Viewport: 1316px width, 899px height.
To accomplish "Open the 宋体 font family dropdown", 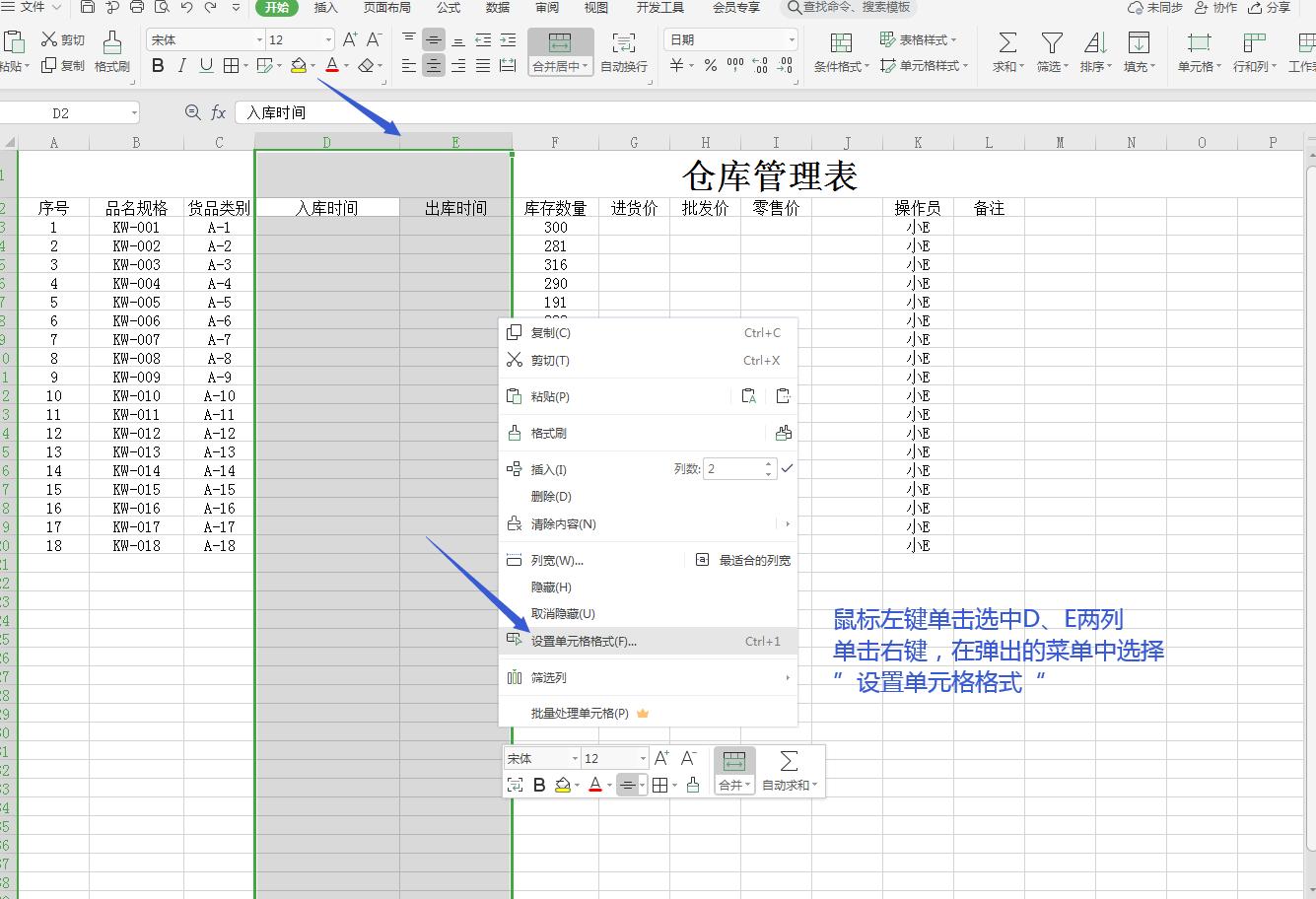I will pyautogui.click(x=258, y=38).
